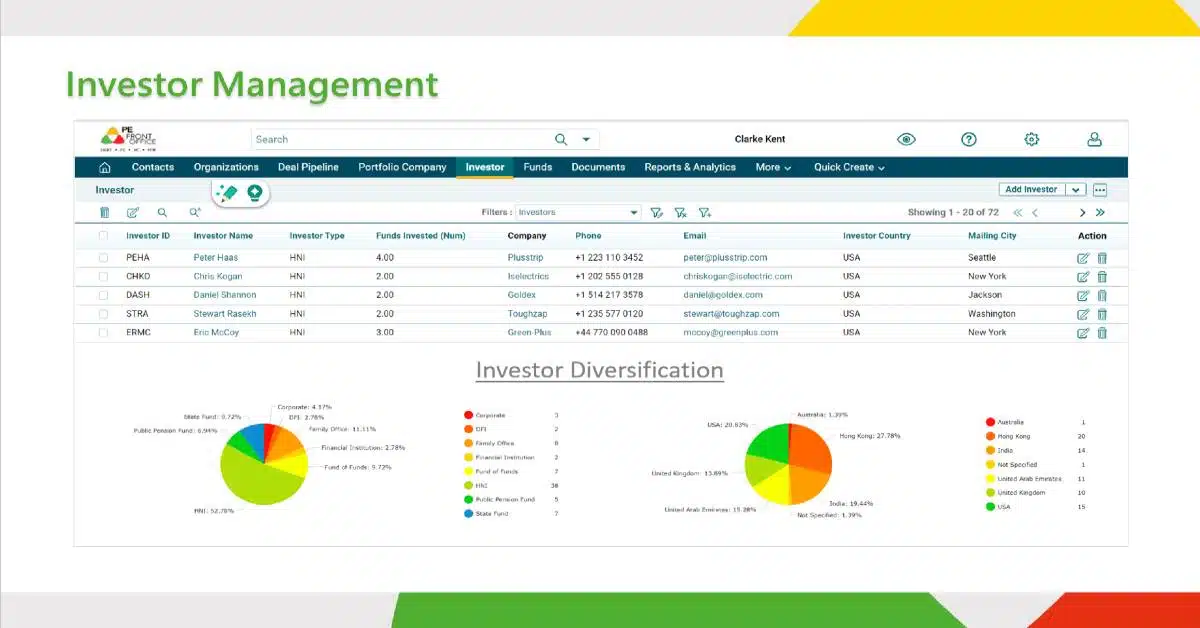Toggle the select-all checkbox in the table header
This screenshot has height=628, width=1200.
pos(103,236)
